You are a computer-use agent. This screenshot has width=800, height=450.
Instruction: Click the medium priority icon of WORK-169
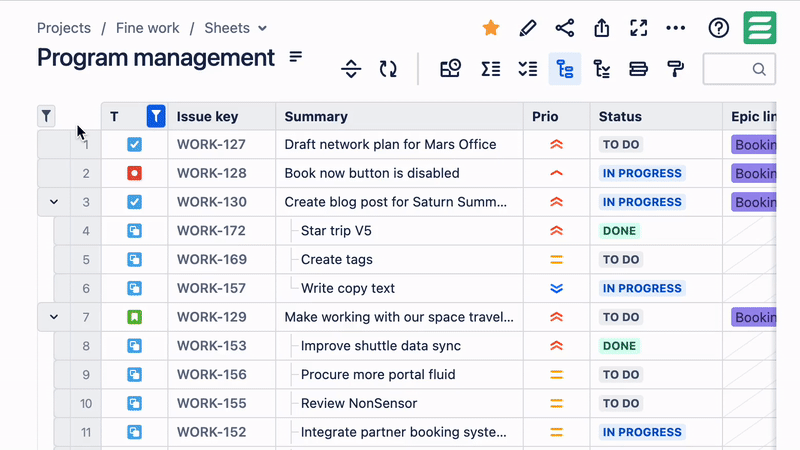click(x=557, y=260)
